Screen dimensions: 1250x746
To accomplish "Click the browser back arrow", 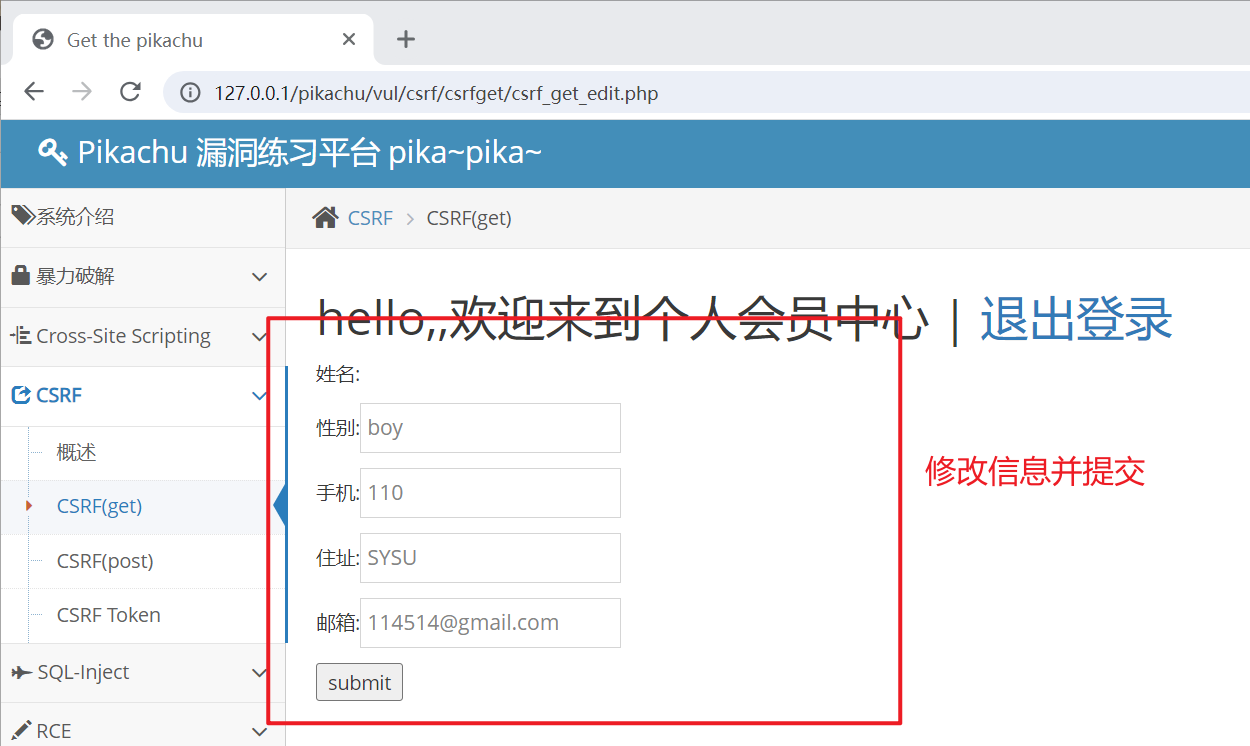I will pyautogui.click(x=34, y=93).
